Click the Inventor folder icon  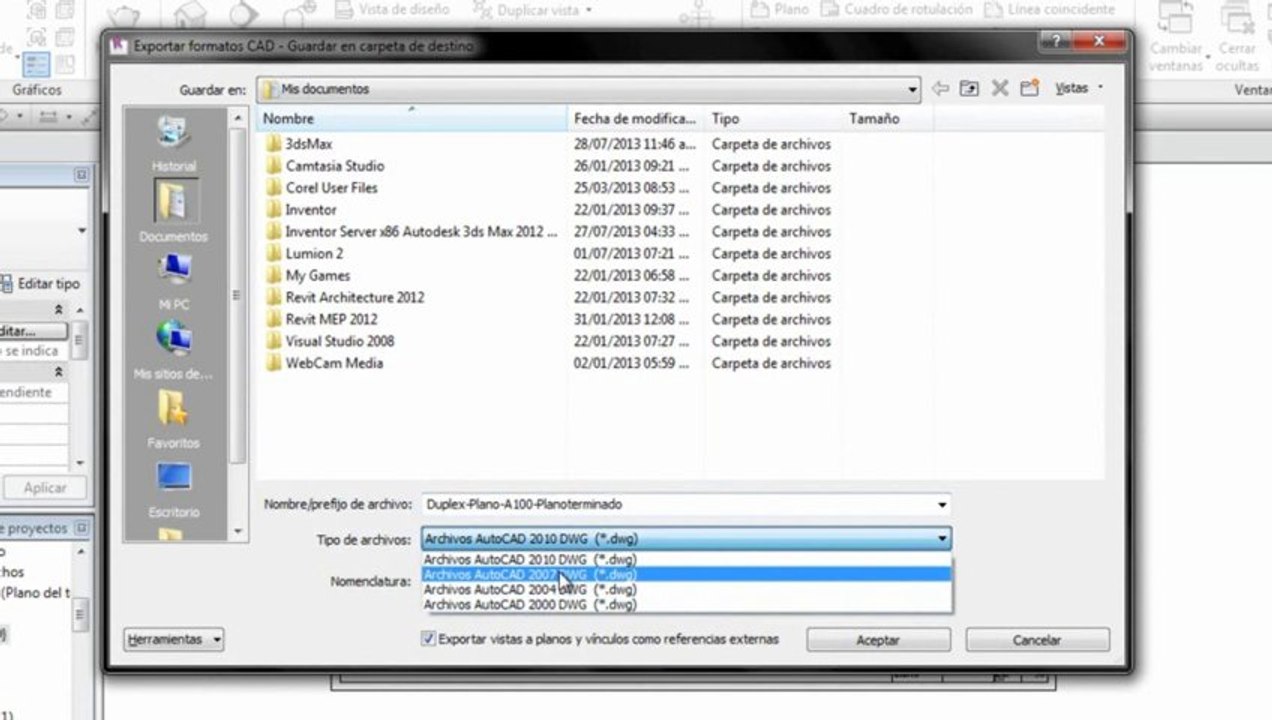click(274, 210)
